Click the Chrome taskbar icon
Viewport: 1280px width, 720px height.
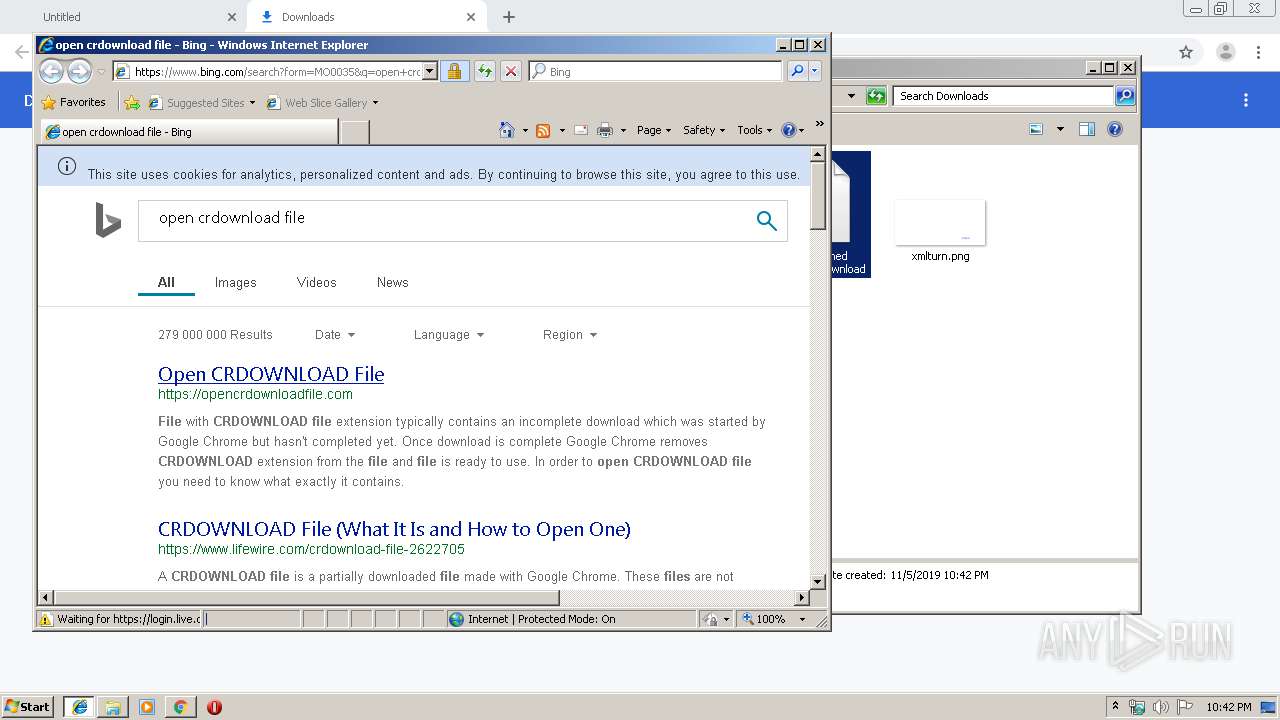pos(180,707)
